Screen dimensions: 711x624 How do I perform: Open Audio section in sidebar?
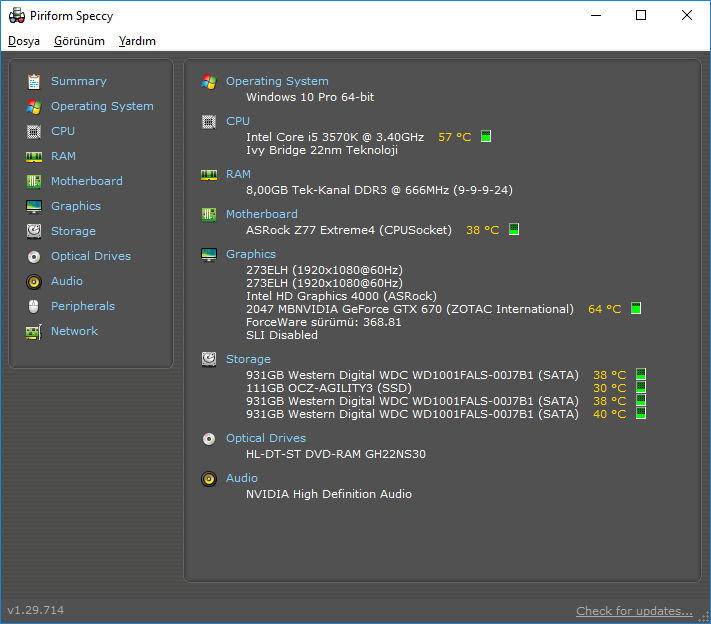coord(67,281)
